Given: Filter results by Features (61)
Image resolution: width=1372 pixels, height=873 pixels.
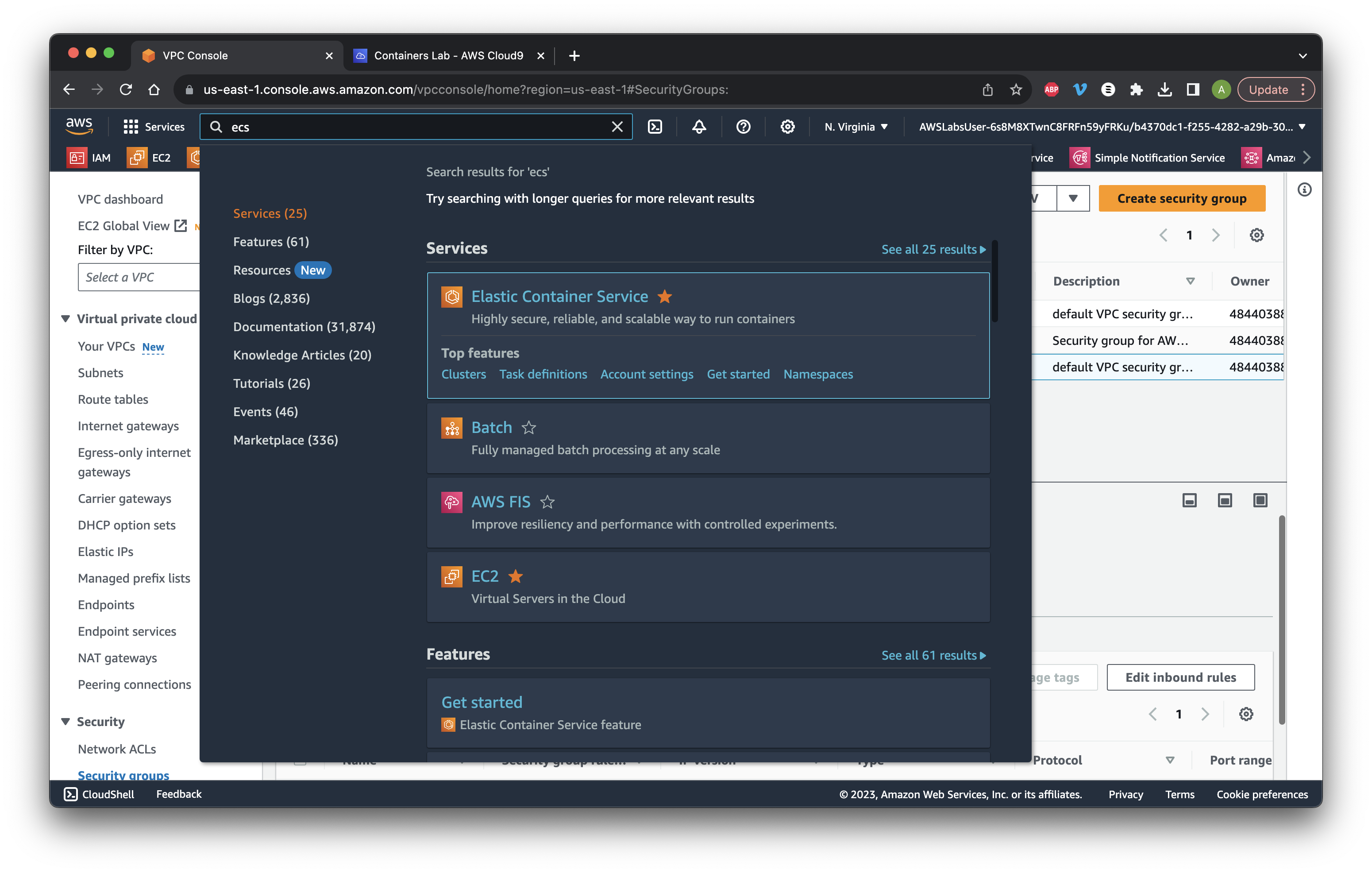Looking at the screenshot, I should tap(271, 242).
